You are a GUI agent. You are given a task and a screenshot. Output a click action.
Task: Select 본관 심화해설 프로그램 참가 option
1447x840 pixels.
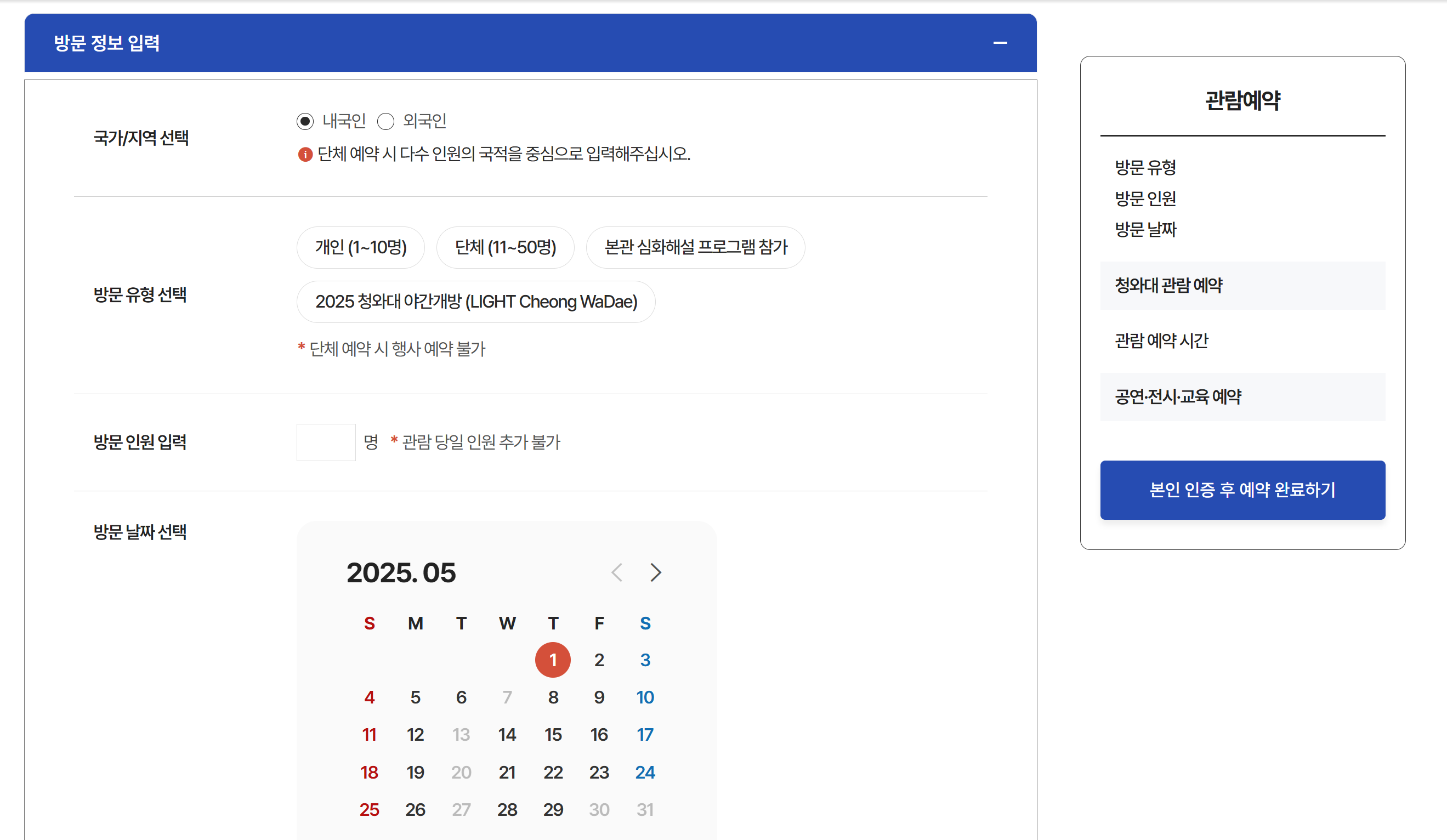pos(695,247)
